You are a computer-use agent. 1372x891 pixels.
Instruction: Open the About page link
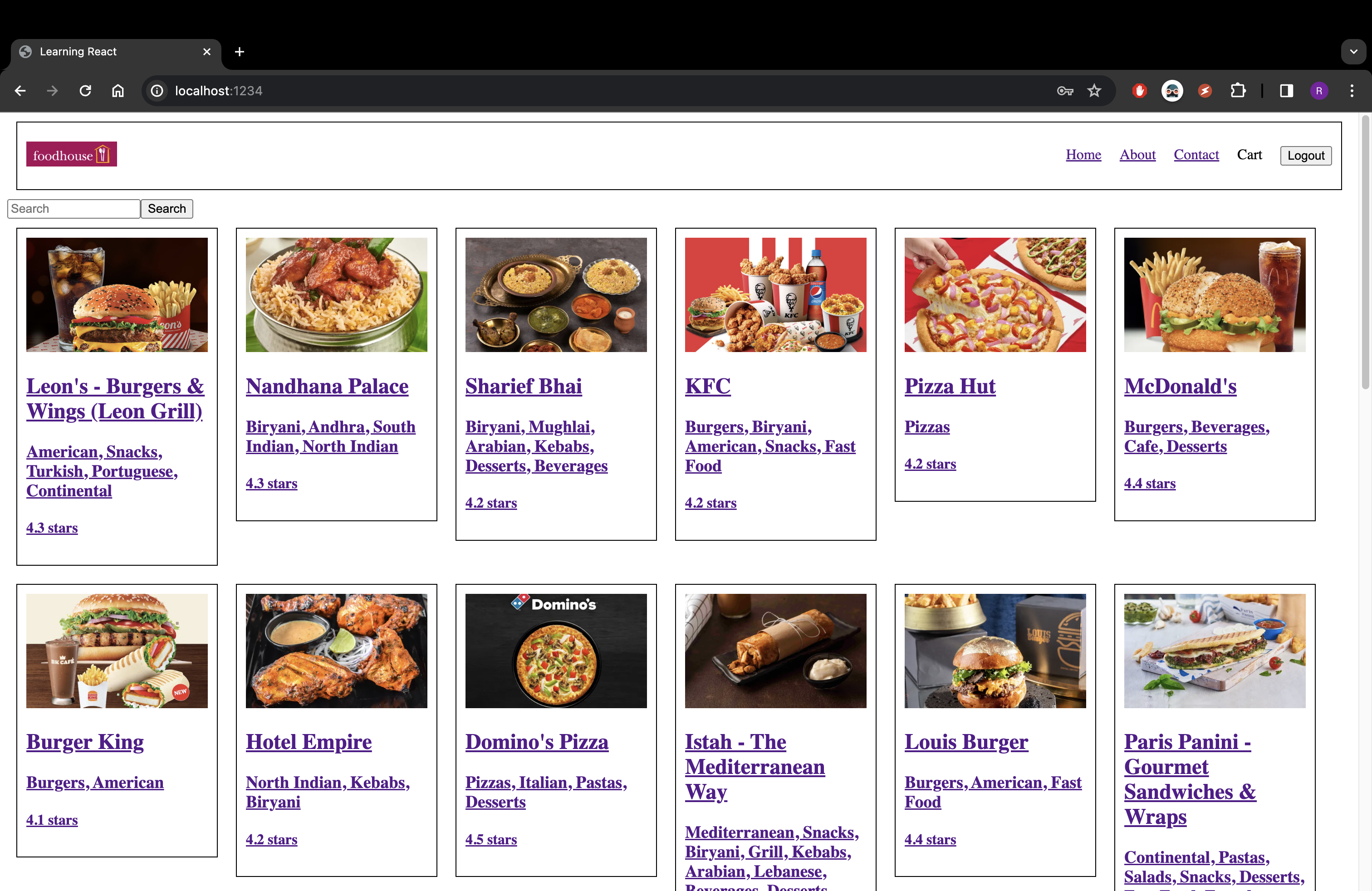[1137, 154]
